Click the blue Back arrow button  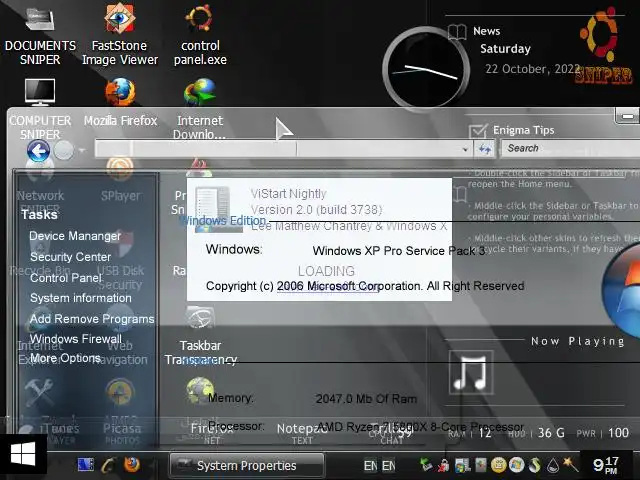[38, 151]
